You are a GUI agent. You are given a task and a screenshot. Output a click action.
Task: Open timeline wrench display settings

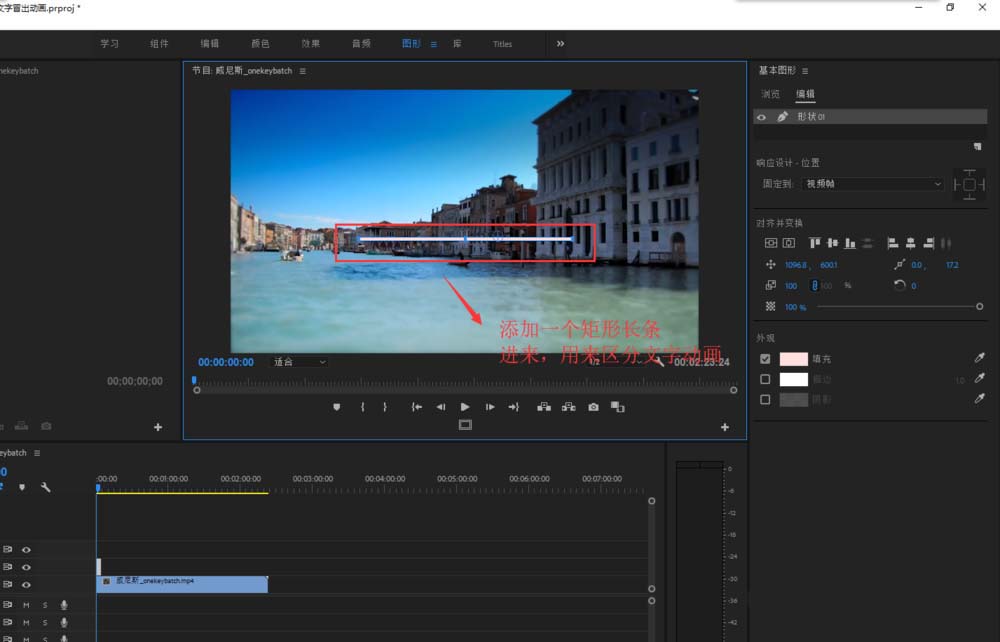(x=45, y=487)
